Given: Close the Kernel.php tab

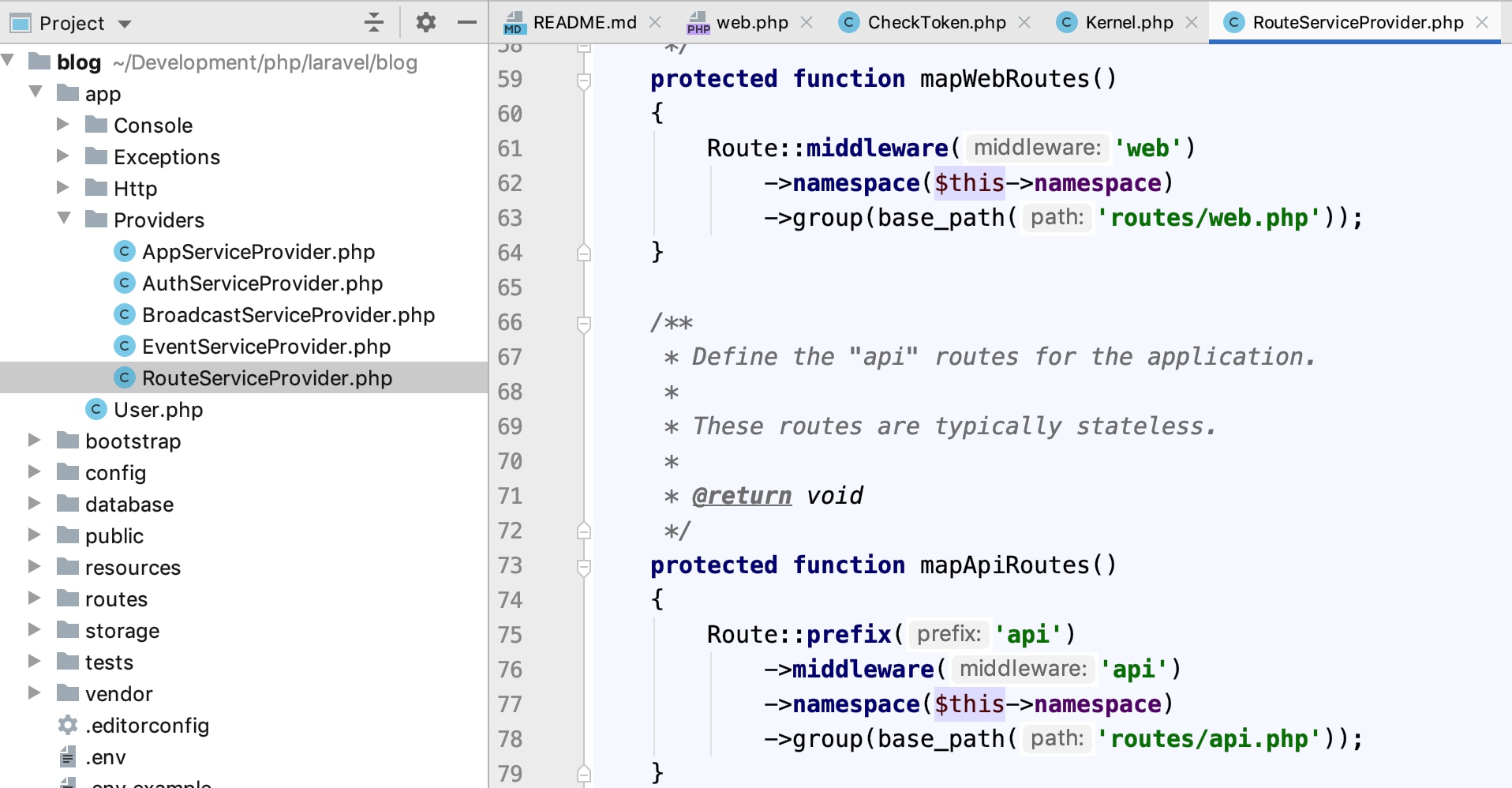Looking at the screenshot, I should [x=1192, y=22].
